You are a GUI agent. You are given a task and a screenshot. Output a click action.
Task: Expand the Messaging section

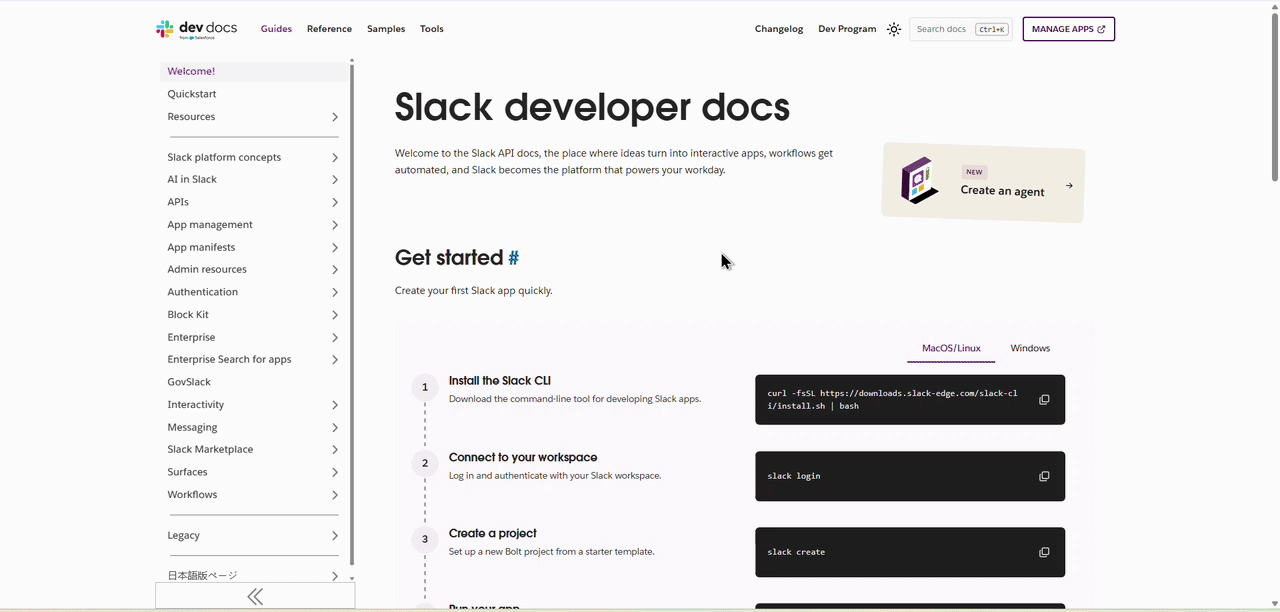[335, 427]
